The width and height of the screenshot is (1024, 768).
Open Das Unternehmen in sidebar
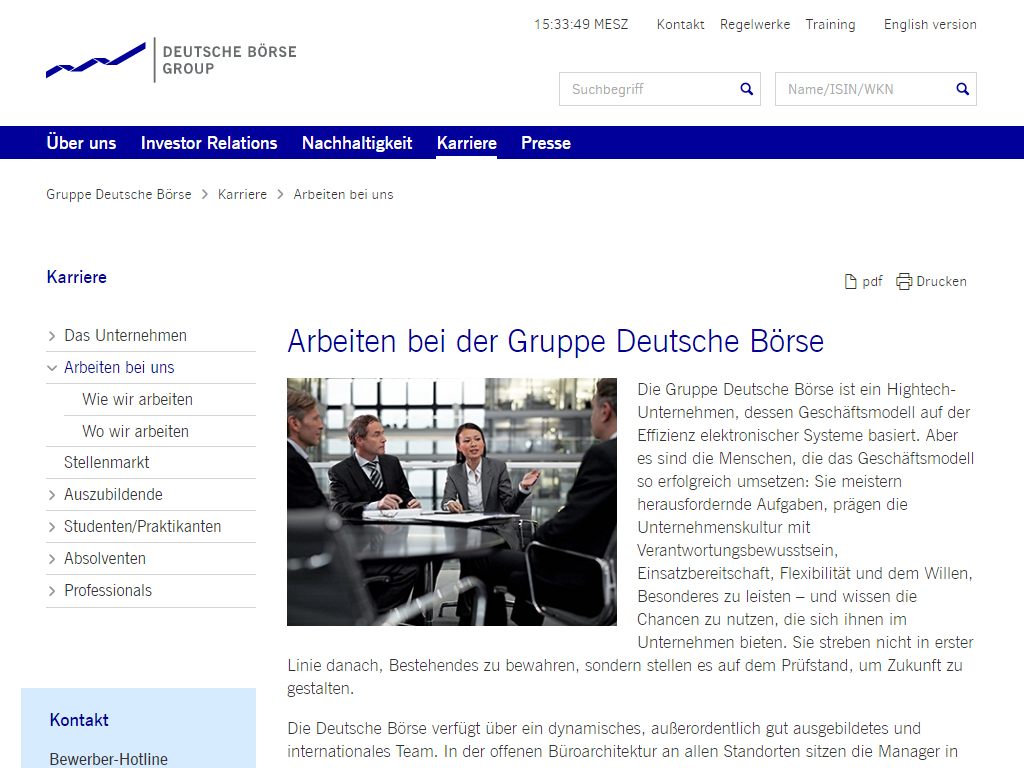[x=125, y=336]
